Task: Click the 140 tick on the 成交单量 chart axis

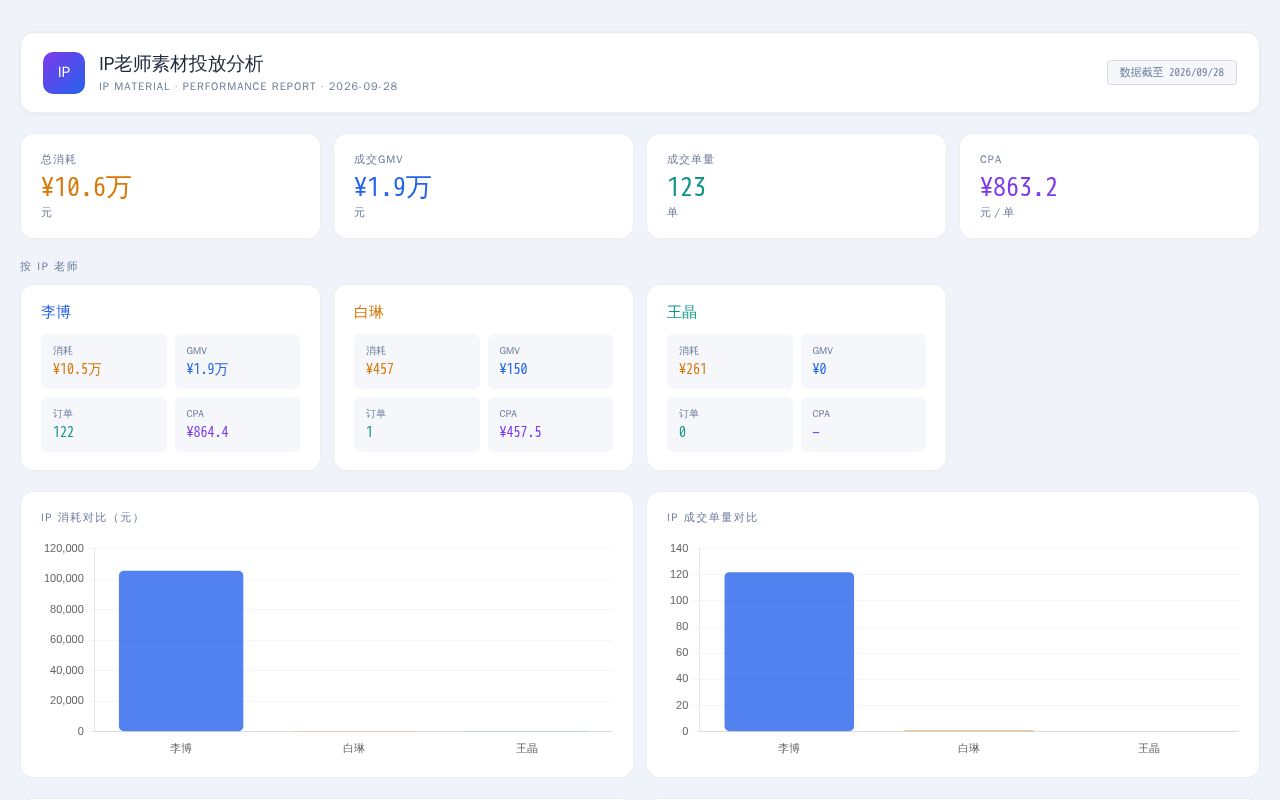Action: pyautogui.click(x=679, y=548)
